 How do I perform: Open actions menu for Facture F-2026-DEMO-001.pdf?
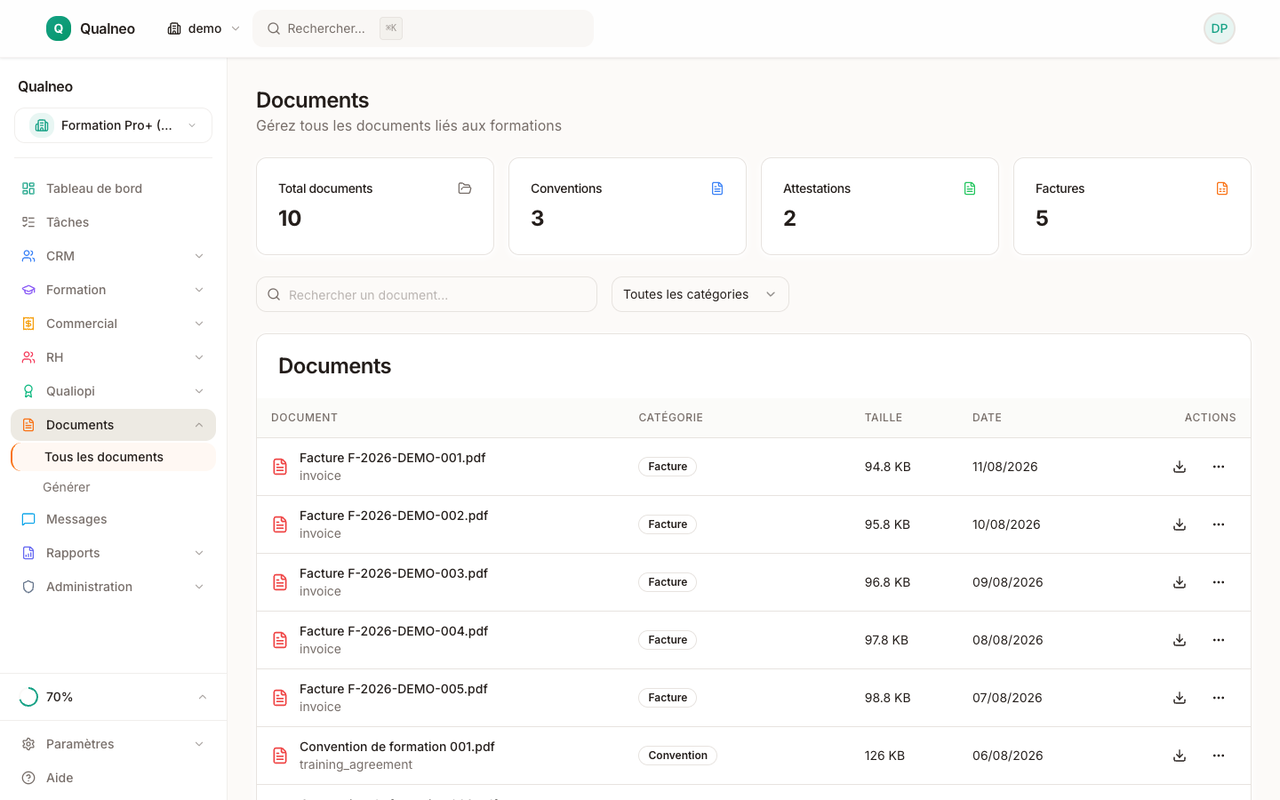(x=1218, y=467)
